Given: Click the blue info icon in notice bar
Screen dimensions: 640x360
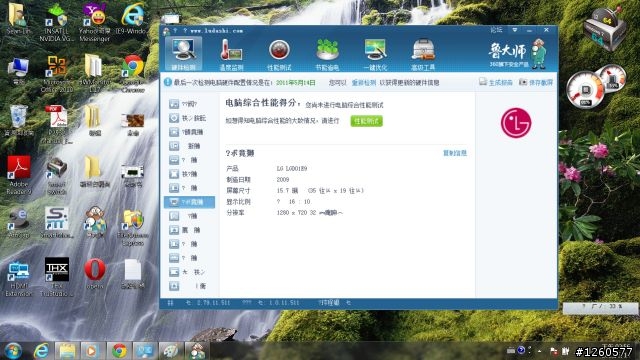Looking at the screenshot, I should 167,82.
